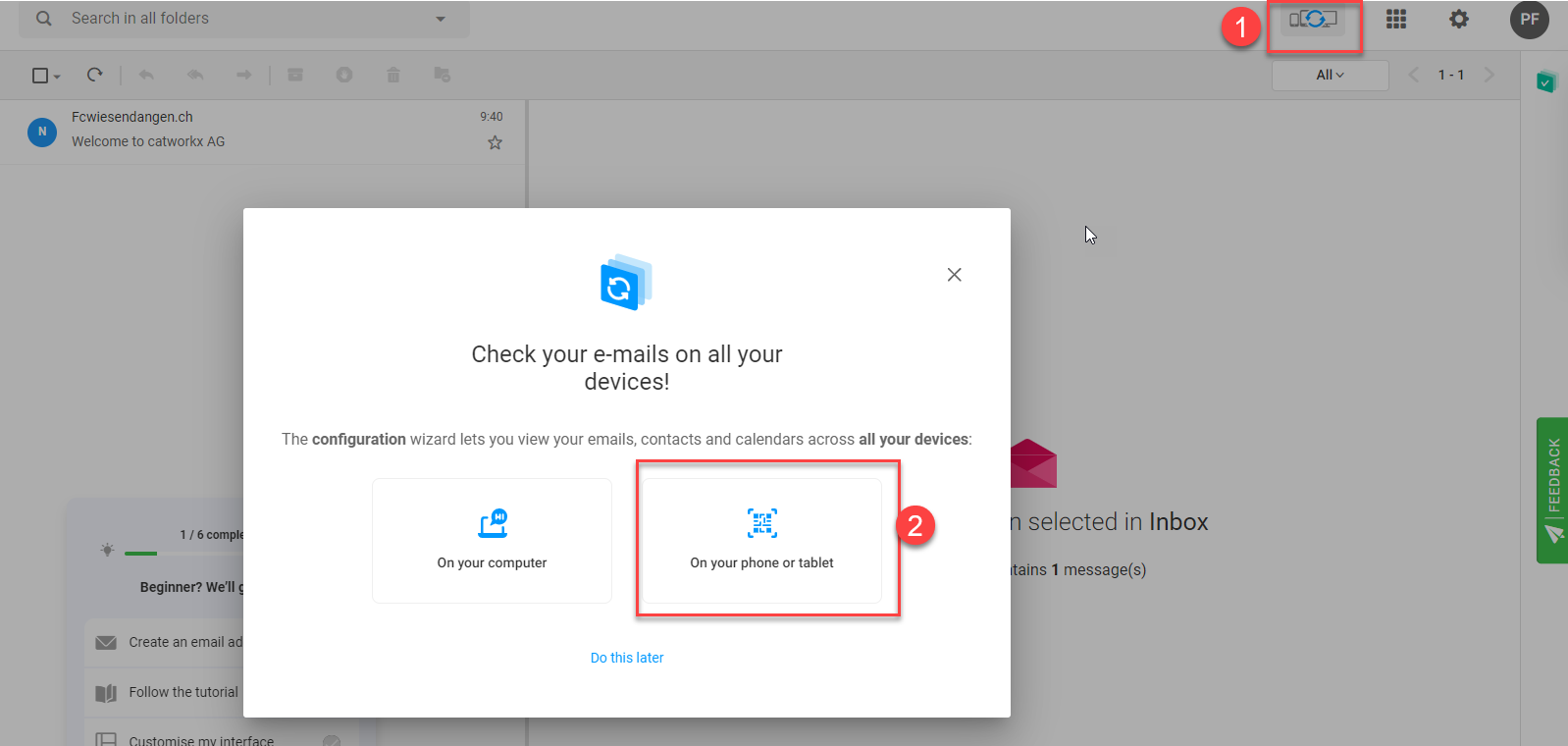The width and height of the screenshot is (1568, 746).
Task: Open the apps grid launcher
Action: click(1395, 20)
